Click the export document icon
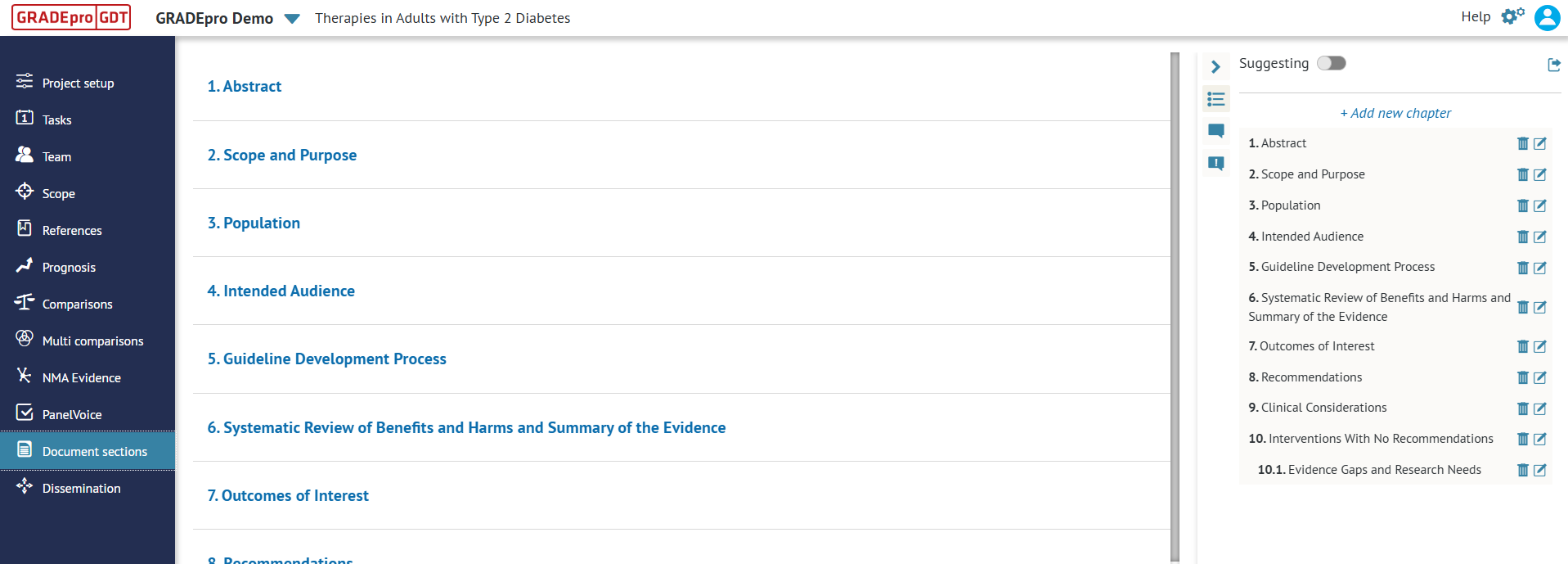 (x=1554, y=65)
